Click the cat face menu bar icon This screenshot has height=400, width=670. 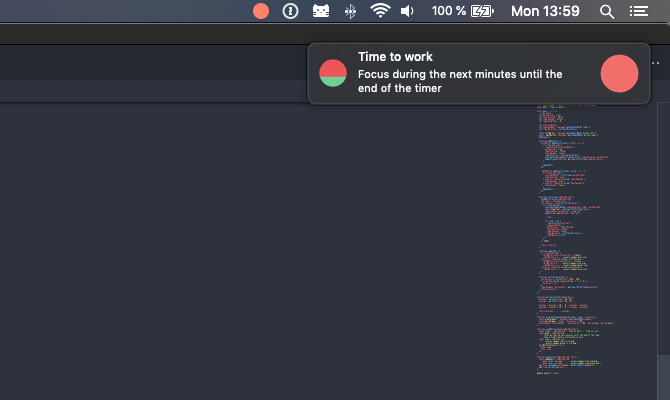point(320,11)
